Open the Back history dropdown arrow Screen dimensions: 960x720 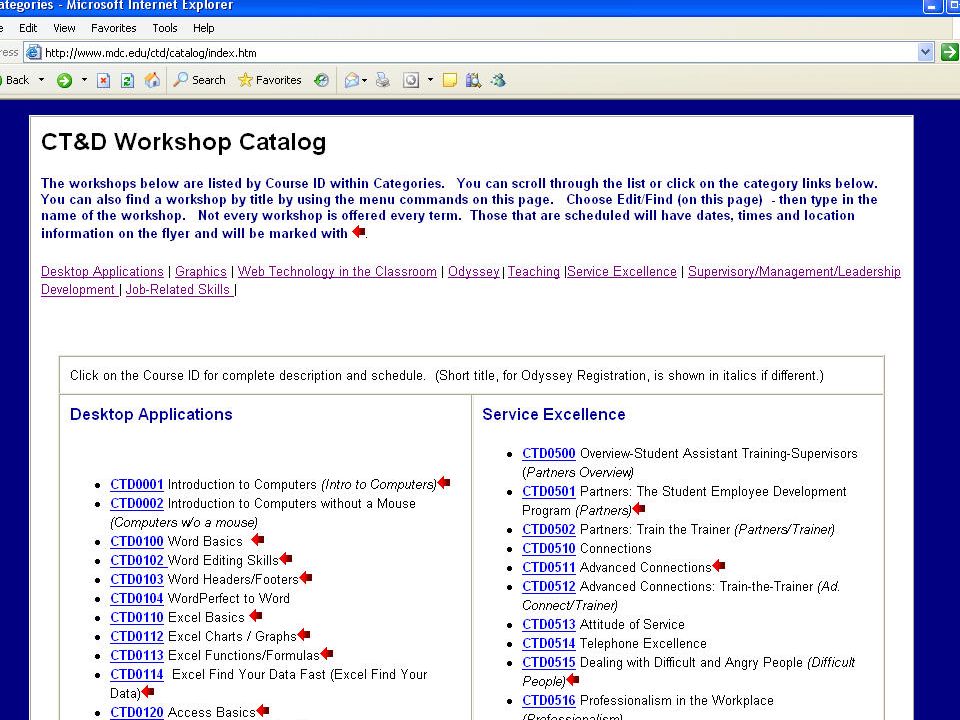(41, 80)
